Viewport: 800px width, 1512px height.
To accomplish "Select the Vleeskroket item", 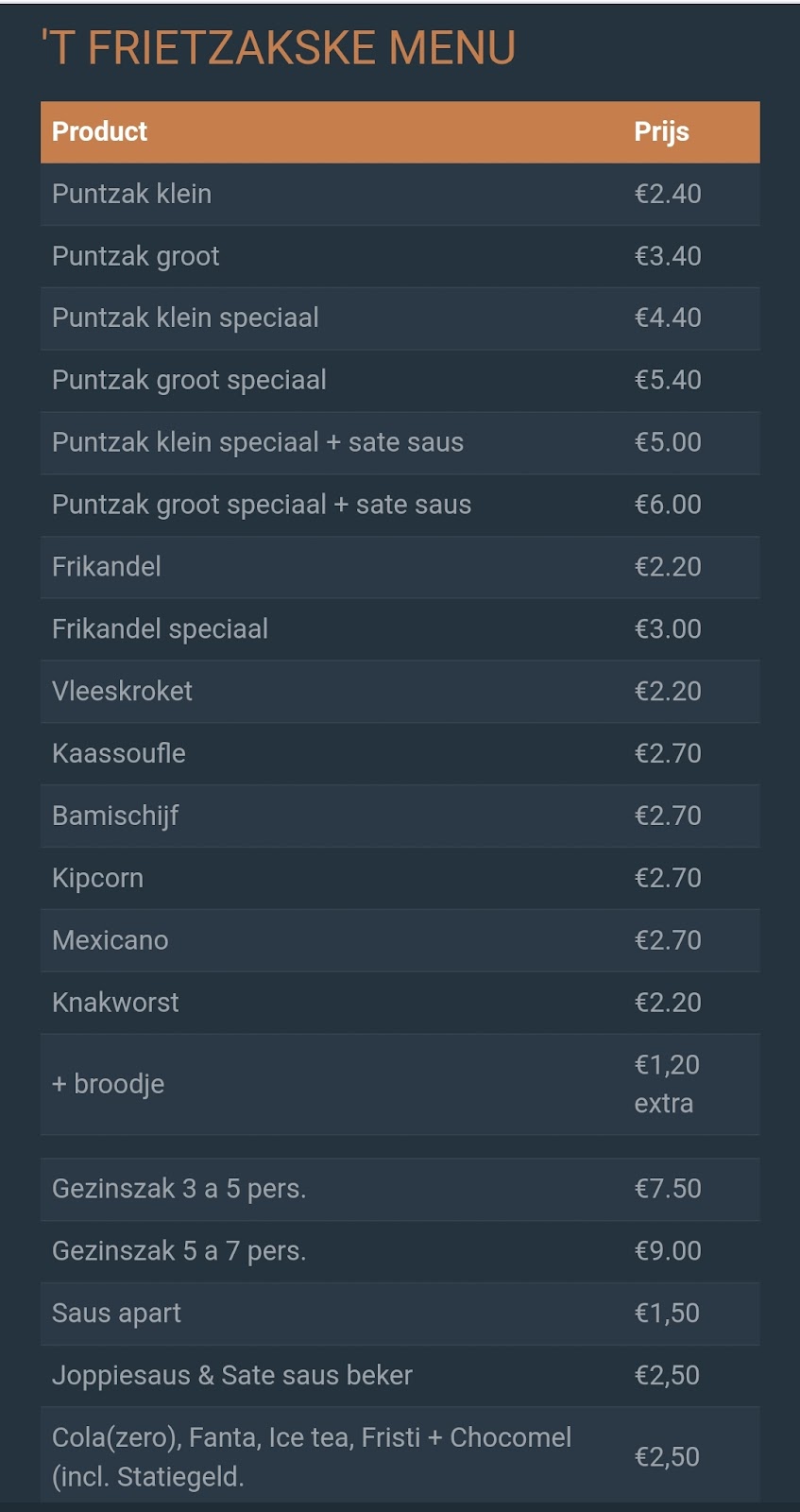I will coord(400,692).
